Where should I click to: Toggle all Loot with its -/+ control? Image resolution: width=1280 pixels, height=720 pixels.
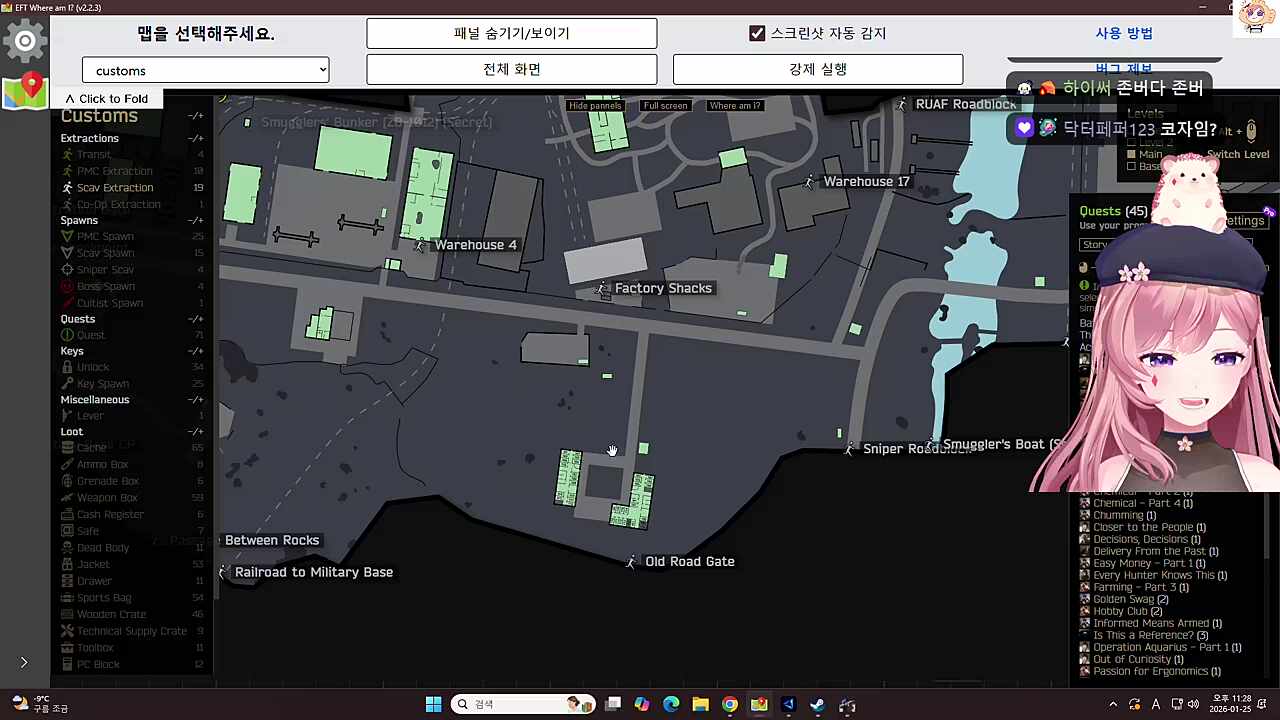click(x=196, y=432)
